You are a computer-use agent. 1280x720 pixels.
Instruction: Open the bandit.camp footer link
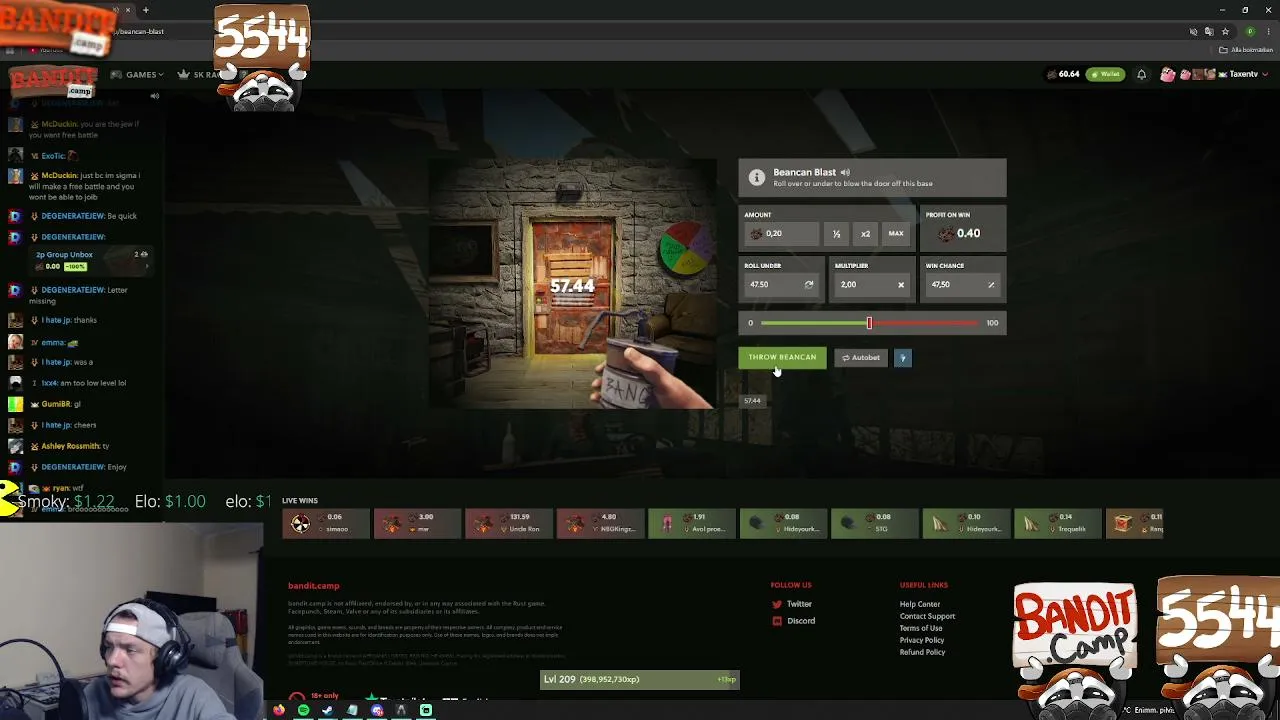[x=314, y=586]
